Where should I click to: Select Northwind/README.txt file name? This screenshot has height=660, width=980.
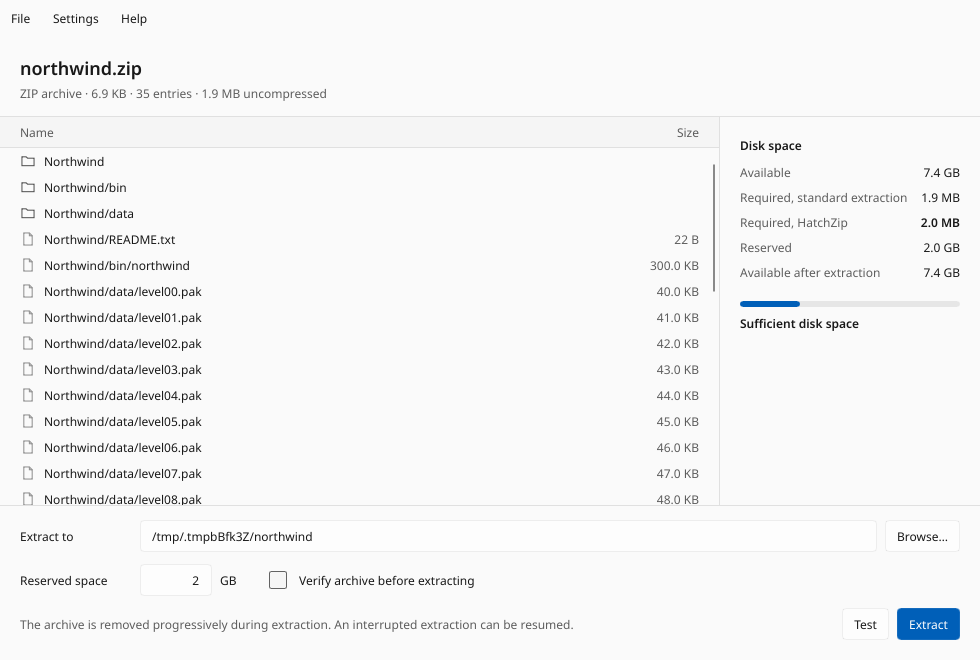(x=109, y=239)
